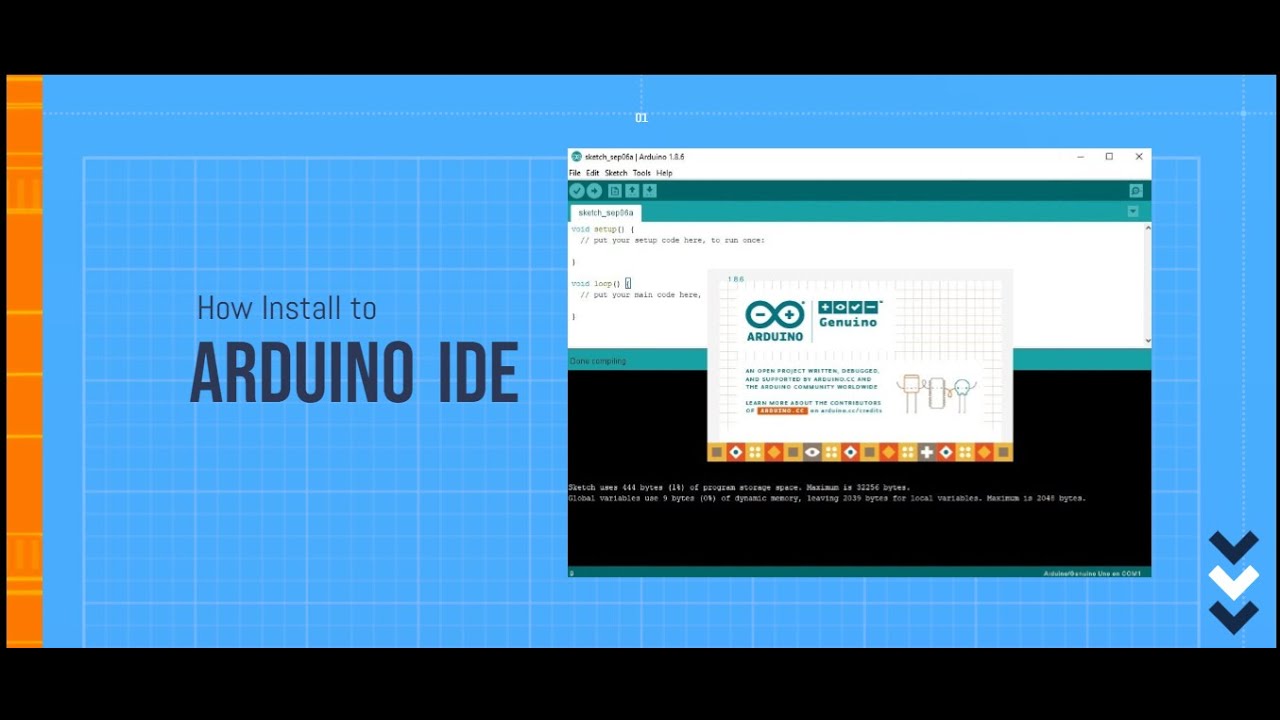Click the 'Done compiling' status text
The height and width of the screenshot is (720, 1280).
point(598,361)
